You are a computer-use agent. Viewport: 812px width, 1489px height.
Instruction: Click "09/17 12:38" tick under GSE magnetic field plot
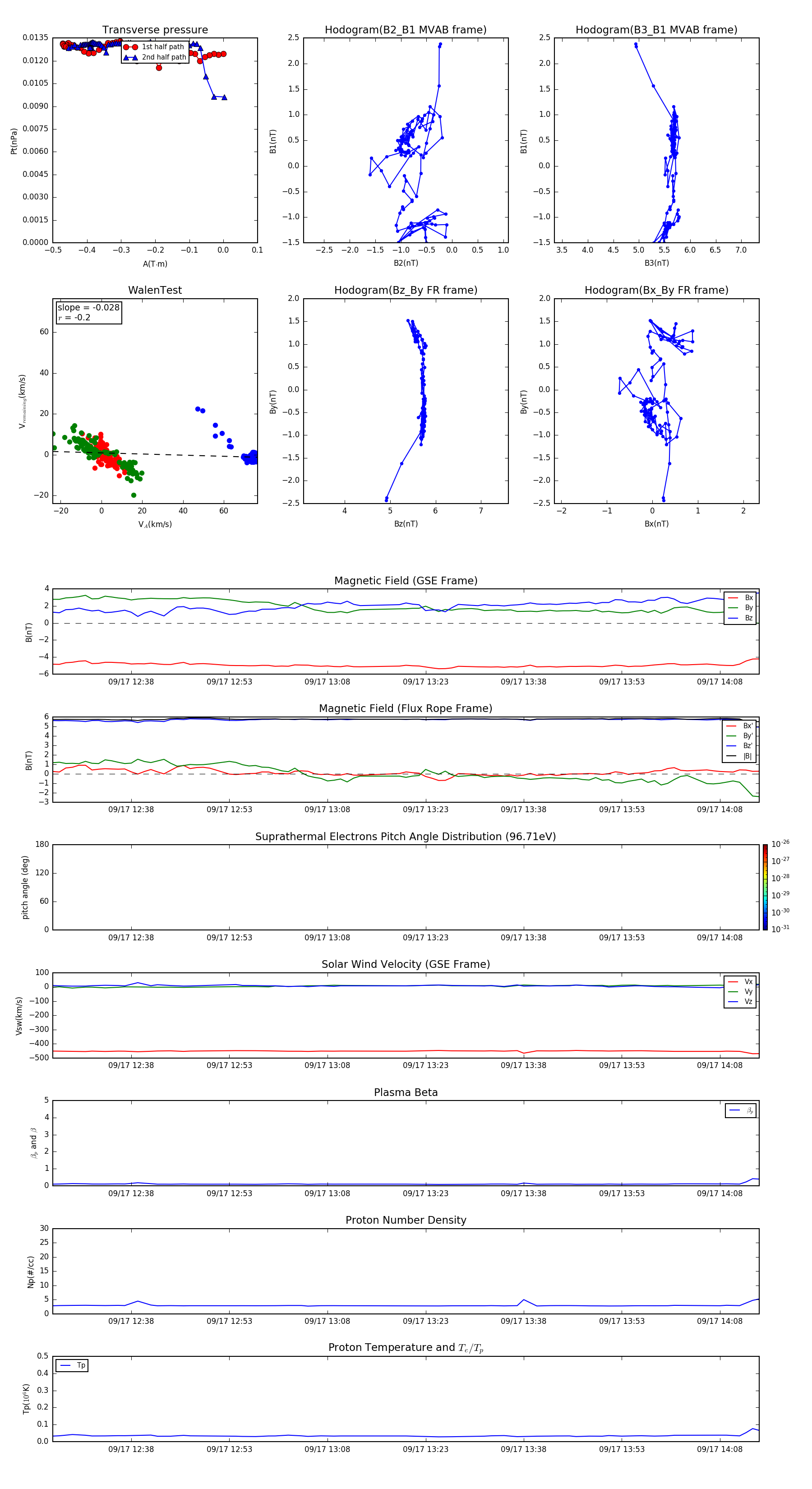(x=131, y=681)
